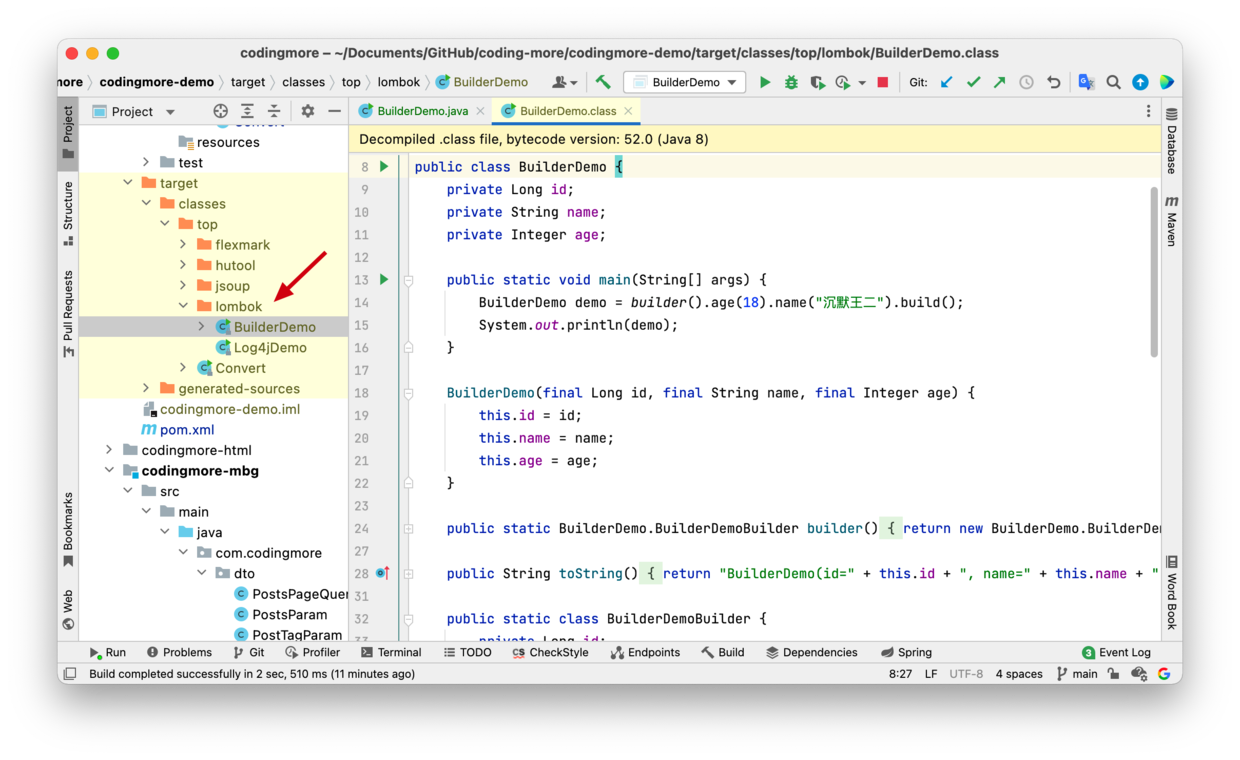Click Git Update Project arrow icon
The height and width of the screenshot is (760, 1240).
[x=946, y=82]
